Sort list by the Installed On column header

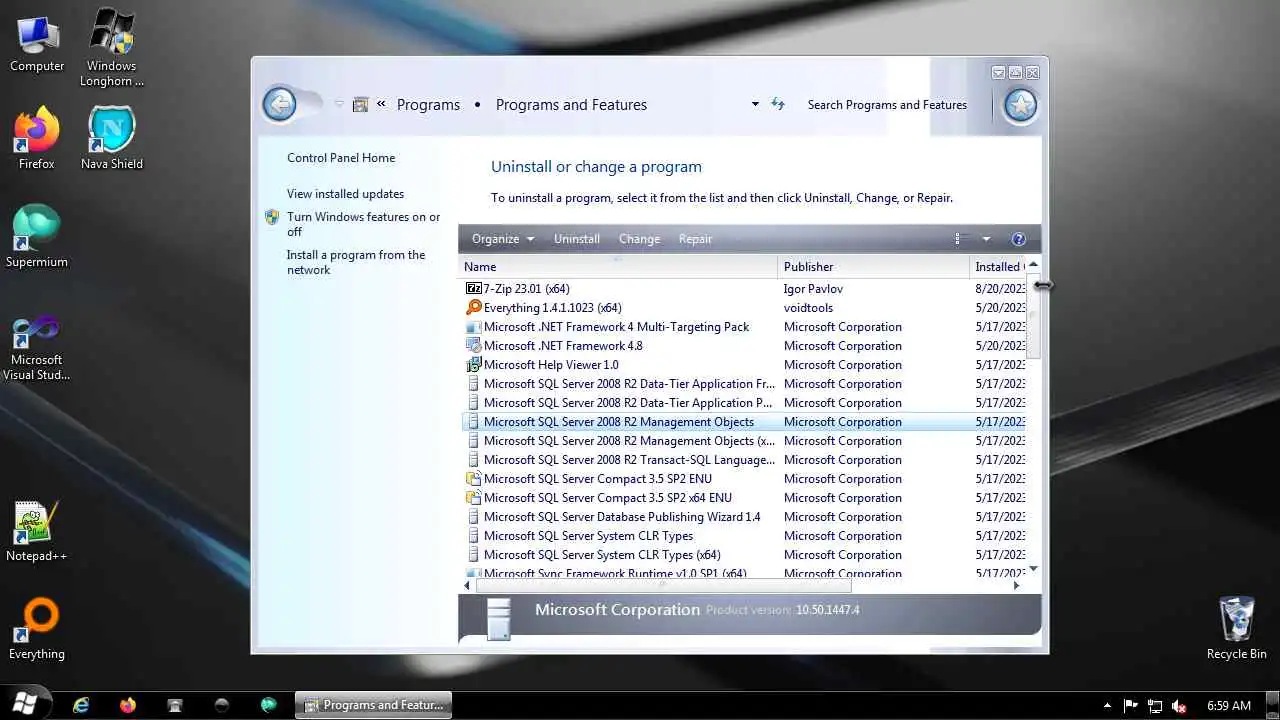pyautogui.click(x=998, y=267)
